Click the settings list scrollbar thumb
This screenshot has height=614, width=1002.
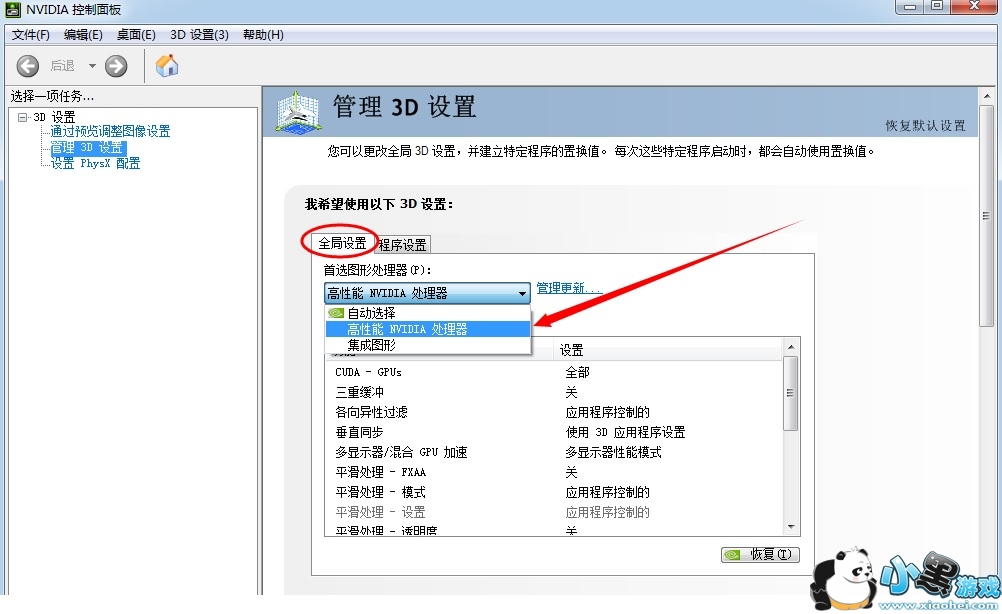tap(791, 393)
